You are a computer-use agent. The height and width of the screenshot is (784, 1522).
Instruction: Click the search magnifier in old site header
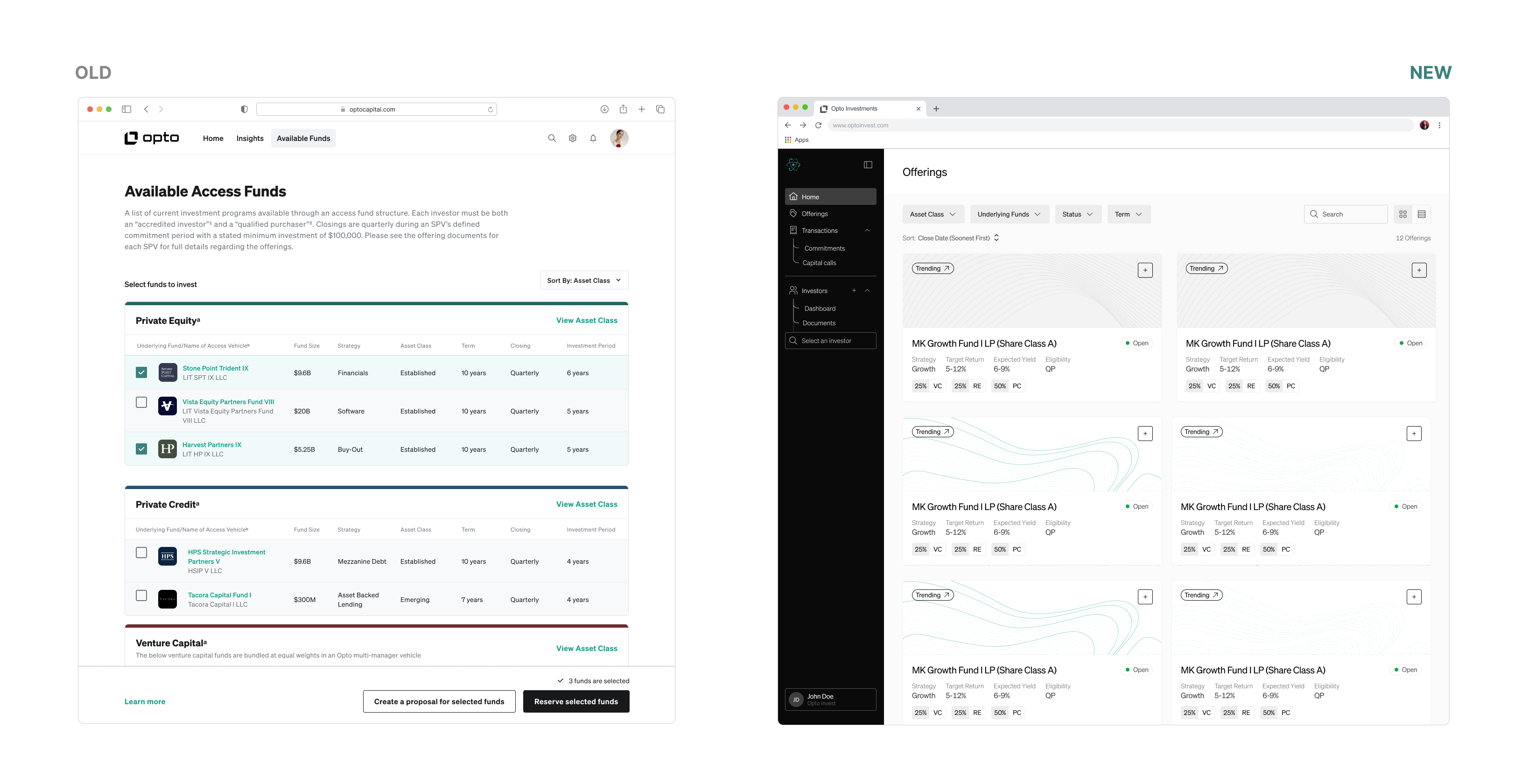click(551, 138)
